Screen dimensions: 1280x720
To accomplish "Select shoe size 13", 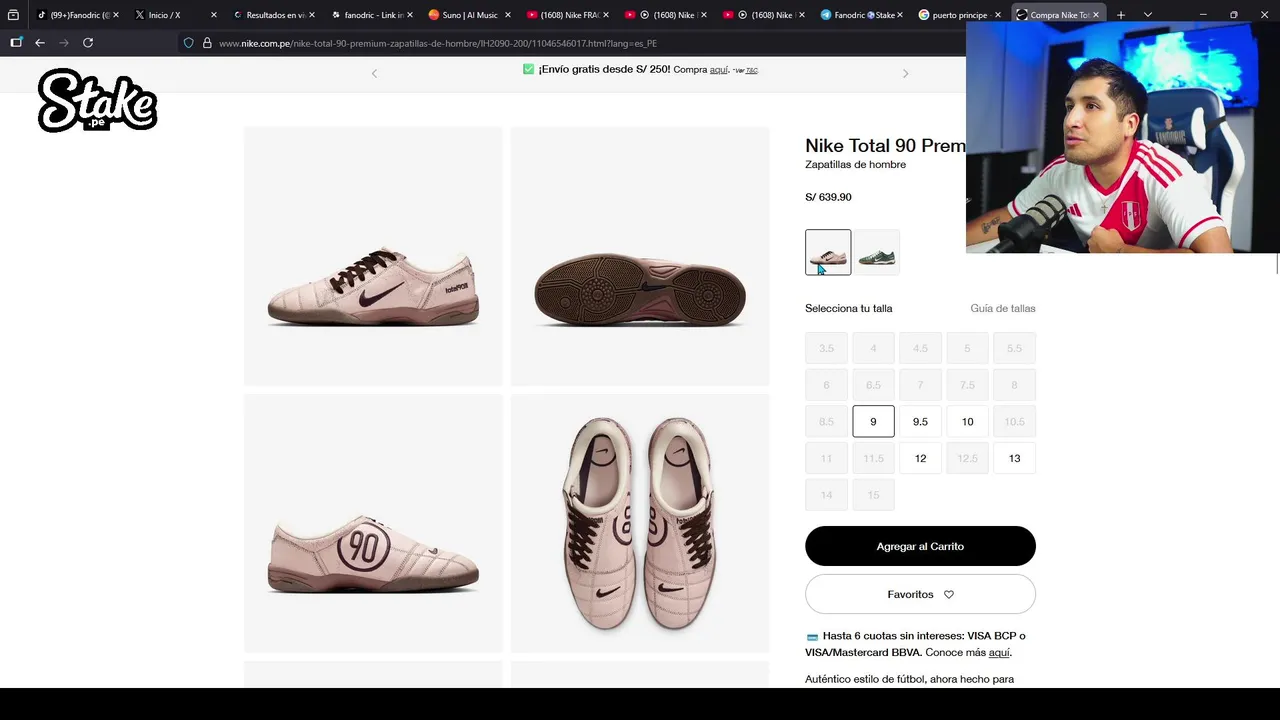I will [1014, 458].
